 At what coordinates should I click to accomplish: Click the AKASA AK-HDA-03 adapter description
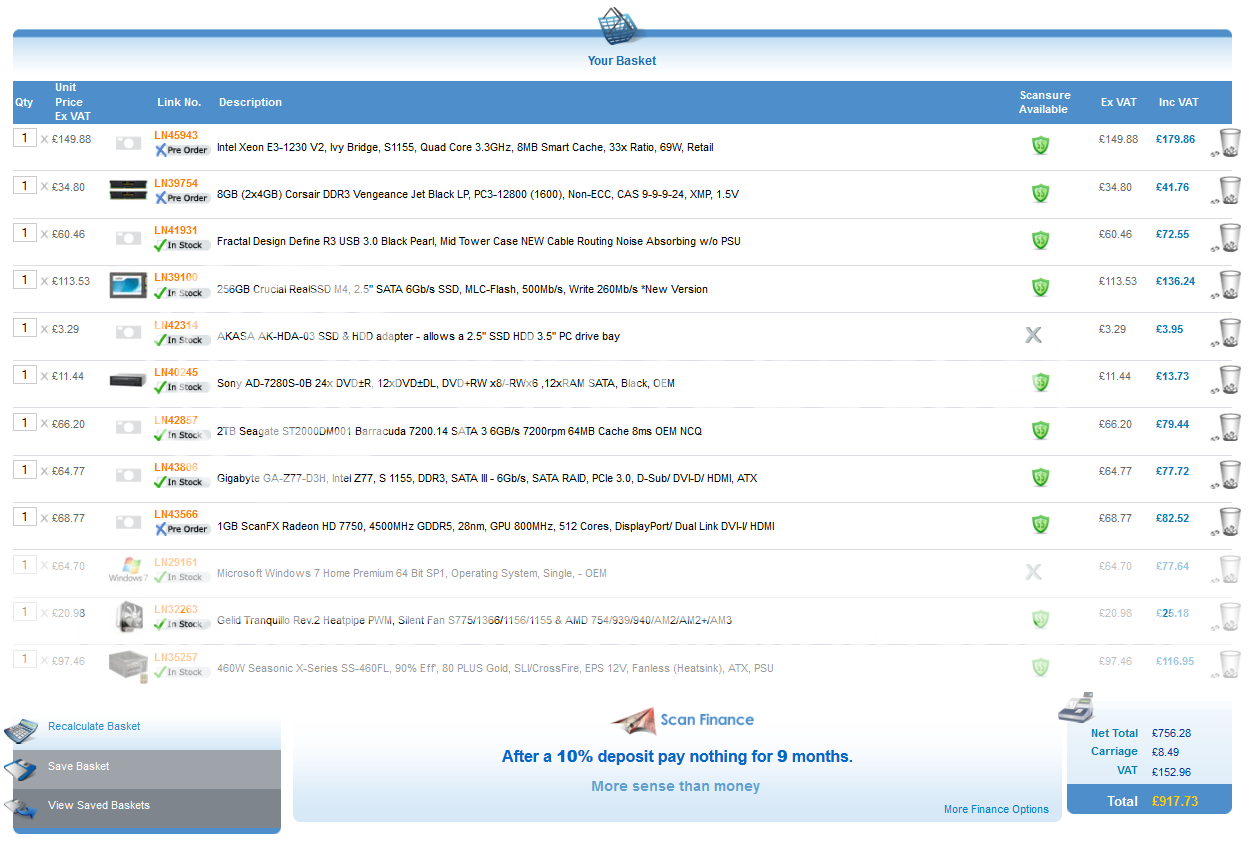tap(418, 336)
